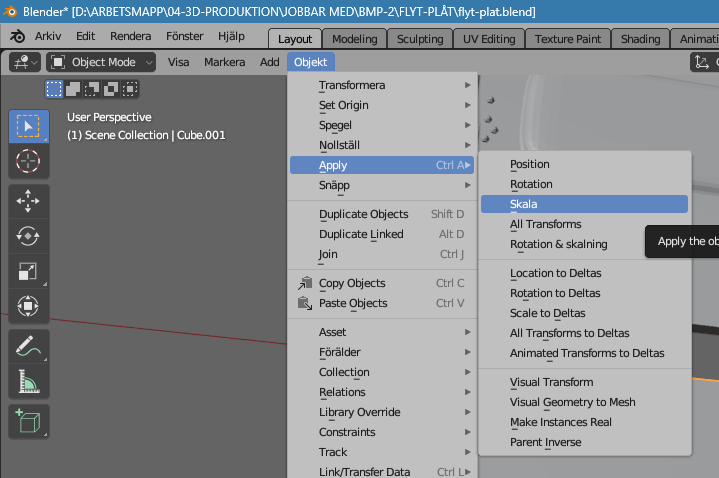The height and width of the screenshot is (478, 719).
Task: Choose the Invert selection mode icon
Action: point(111,89)
